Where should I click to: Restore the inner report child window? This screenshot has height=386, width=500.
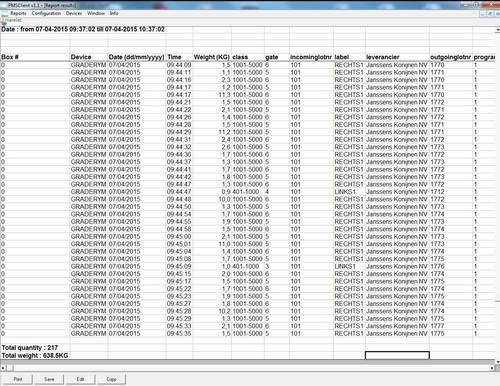coord(490,14)
